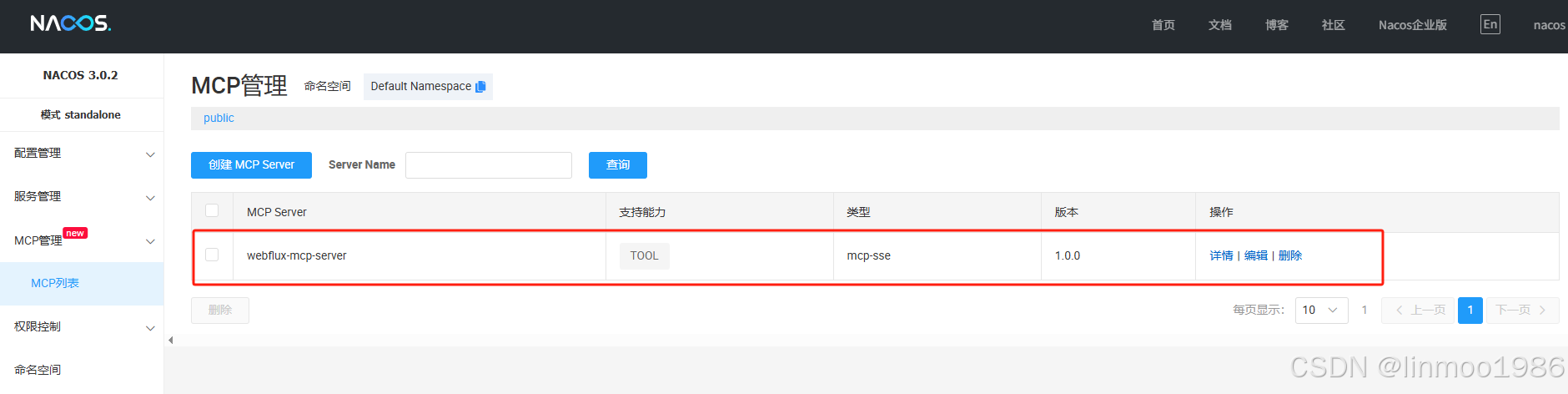Focus the Server Name input field

[x=489, y=165]
